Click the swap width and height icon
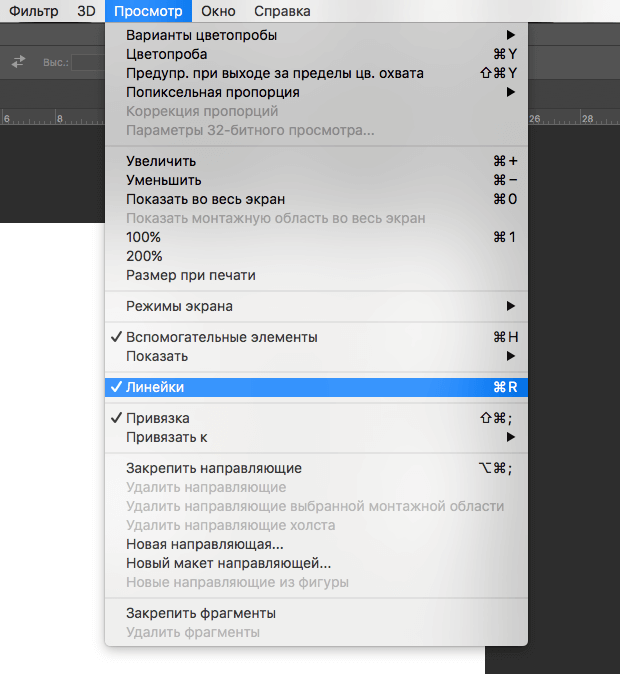Image resolution: width=620 pixels, height=674 pixels. 18,62
